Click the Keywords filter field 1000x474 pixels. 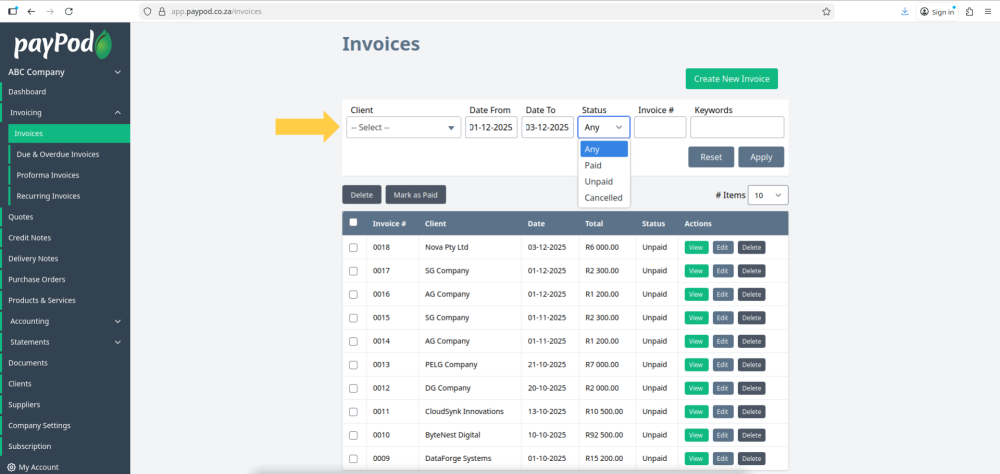coord(737,128)
